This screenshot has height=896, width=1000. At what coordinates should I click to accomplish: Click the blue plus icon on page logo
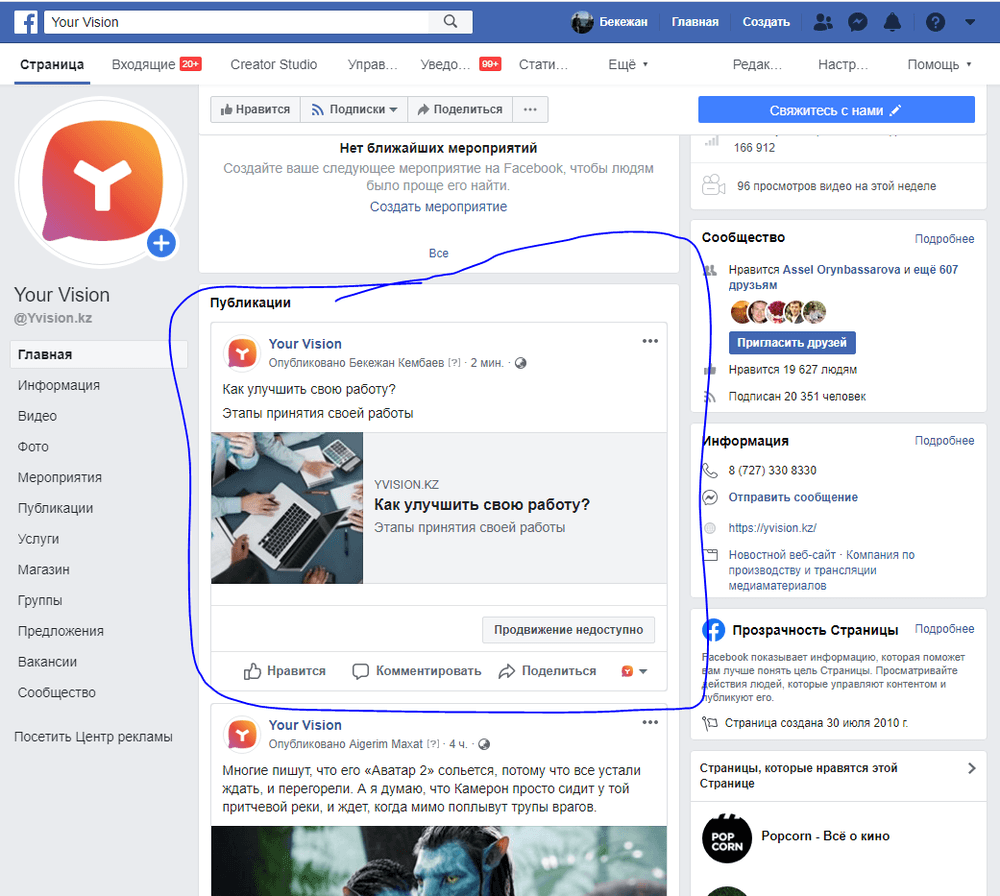[161, 243]
